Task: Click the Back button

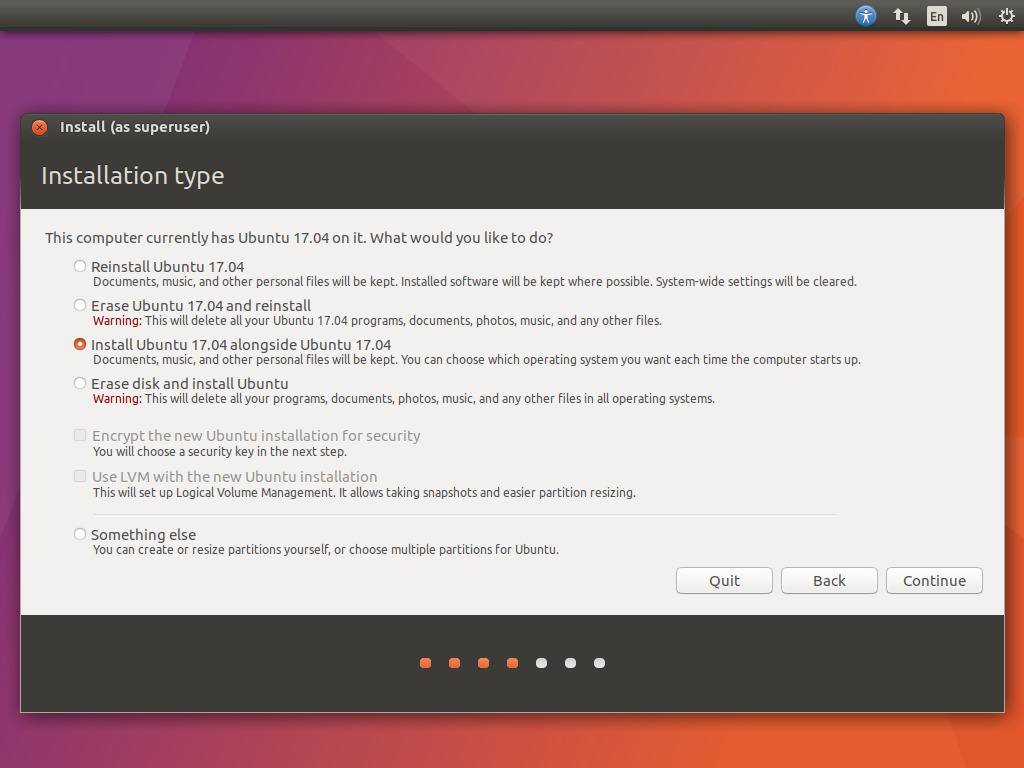Action: click(829, 581)
